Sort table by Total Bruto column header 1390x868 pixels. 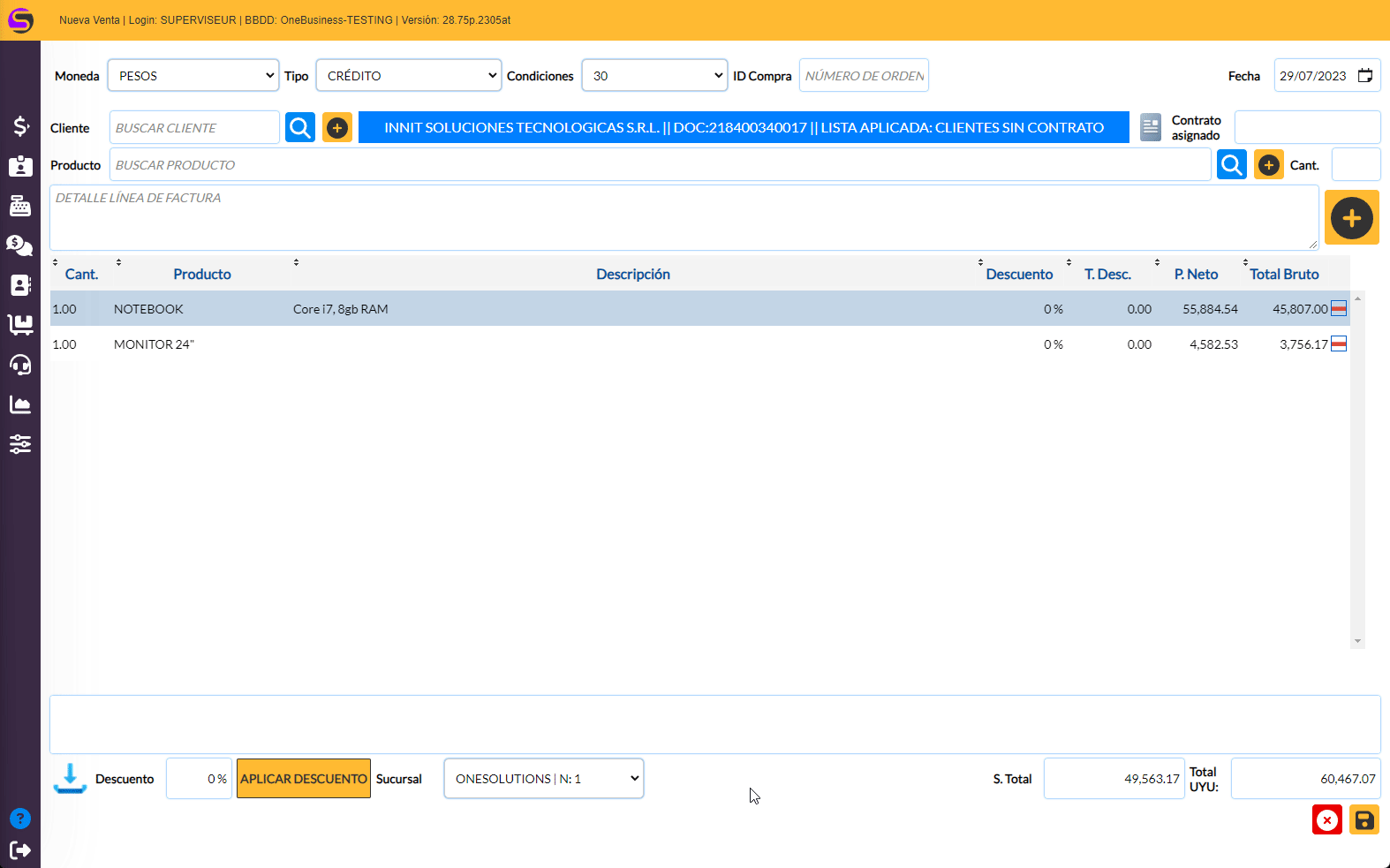pos(1283,275)
